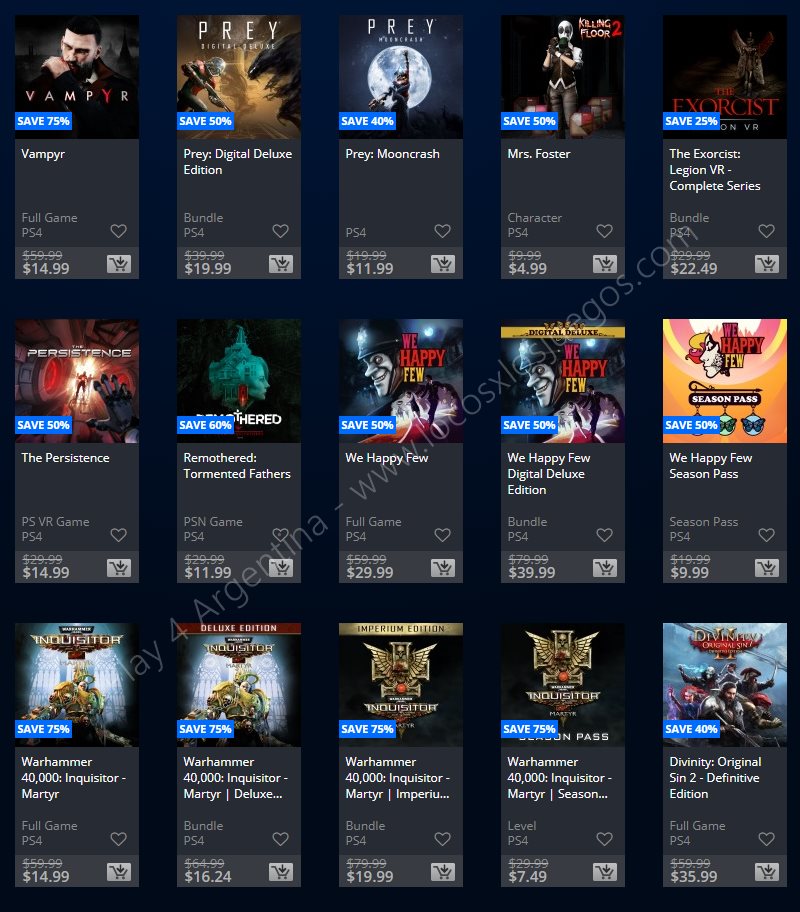Add Prey: Mooncrash to cart

point(443,264)
